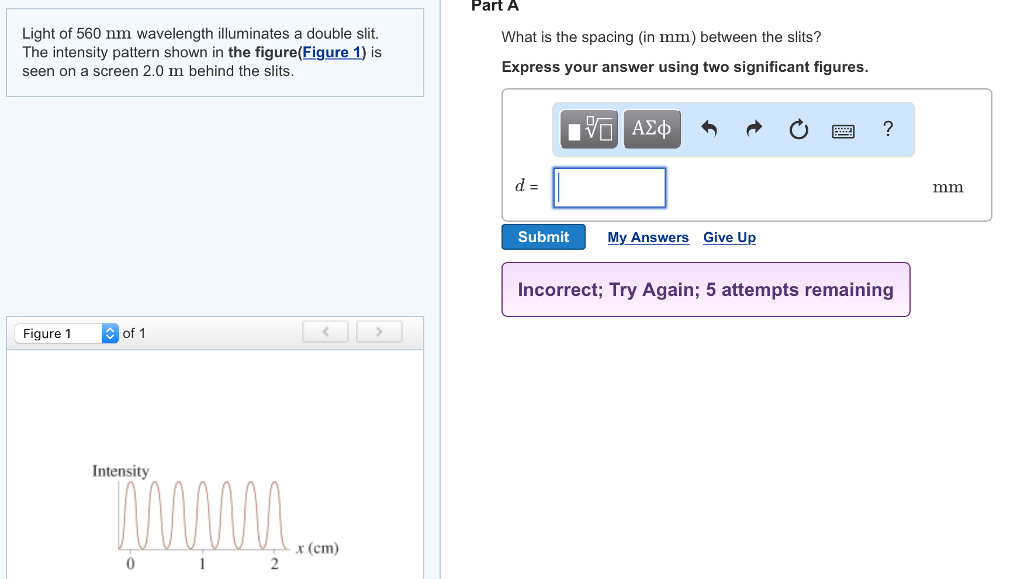Image resolution: width=1024 pixels, height=579 pixels.
Task: Go to next figure with right chevron
Action: point(379,332)
